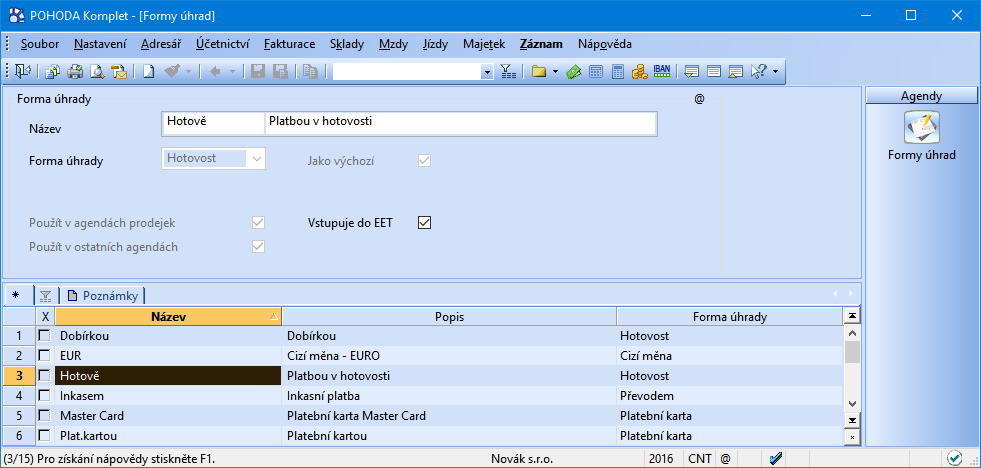Open print preview magnifier icon
The width and height of the screenshot is (981, 468).
[x=97, y=72]
